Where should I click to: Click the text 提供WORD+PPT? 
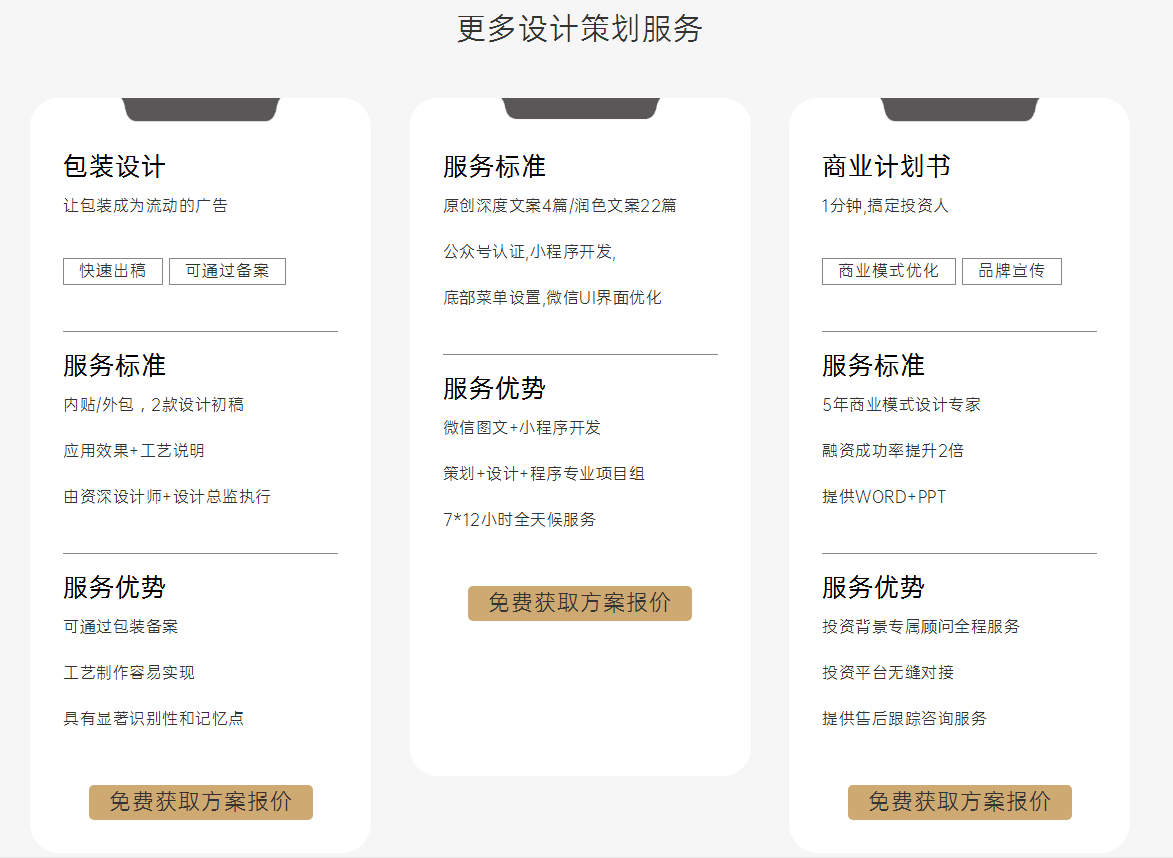(x=884, y=496)
